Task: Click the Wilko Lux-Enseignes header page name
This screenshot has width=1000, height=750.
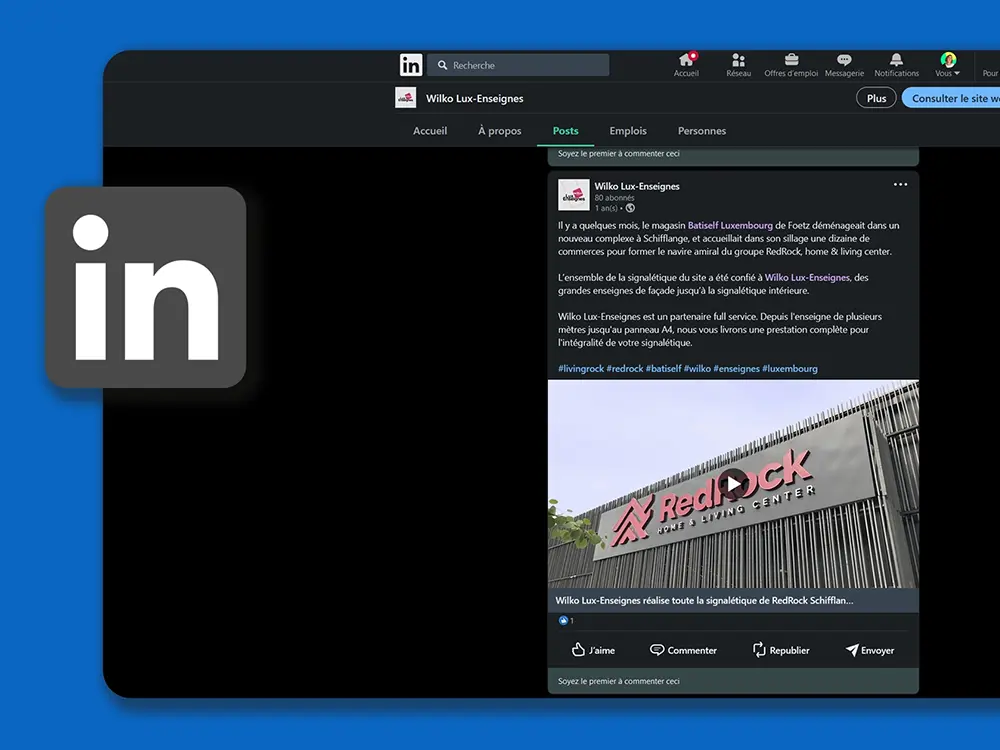Action: 474,98
